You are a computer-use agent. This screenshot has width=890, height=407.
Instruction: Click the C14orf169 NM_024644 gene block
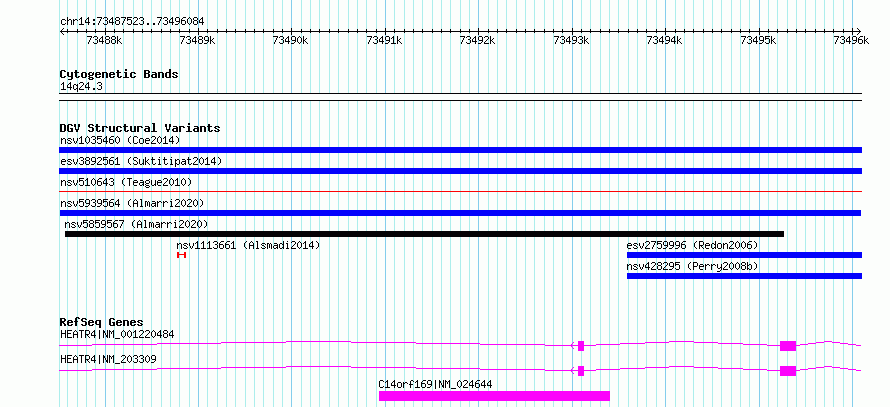coord(494,396)
